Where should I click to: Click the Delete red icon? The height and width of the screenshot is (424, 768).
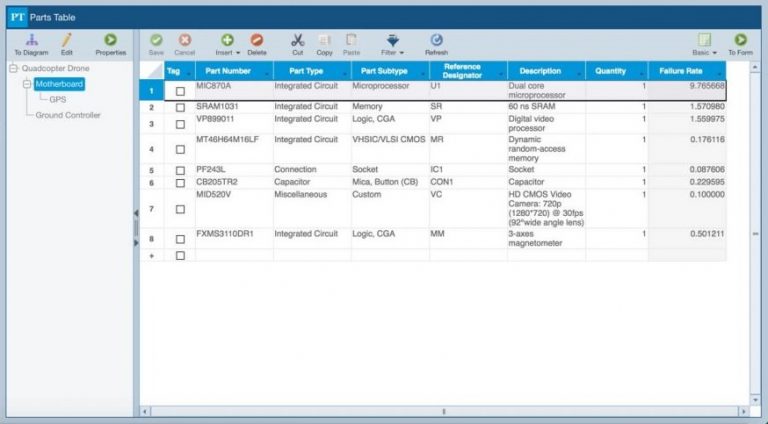pos(257,40)
